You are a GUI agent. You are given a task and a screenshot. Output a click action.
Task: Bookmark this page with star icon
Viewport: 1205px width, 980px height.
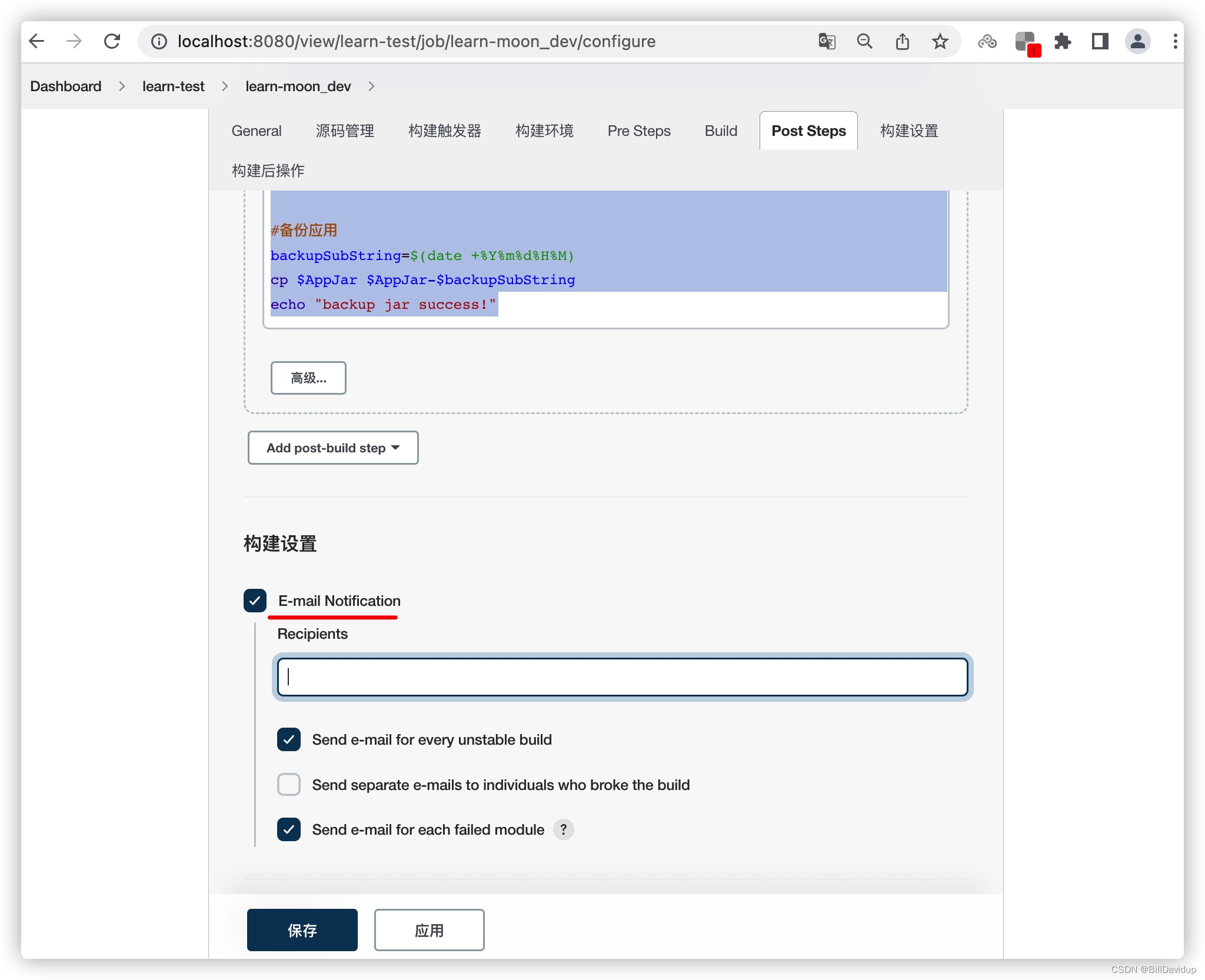click(940, 41)
